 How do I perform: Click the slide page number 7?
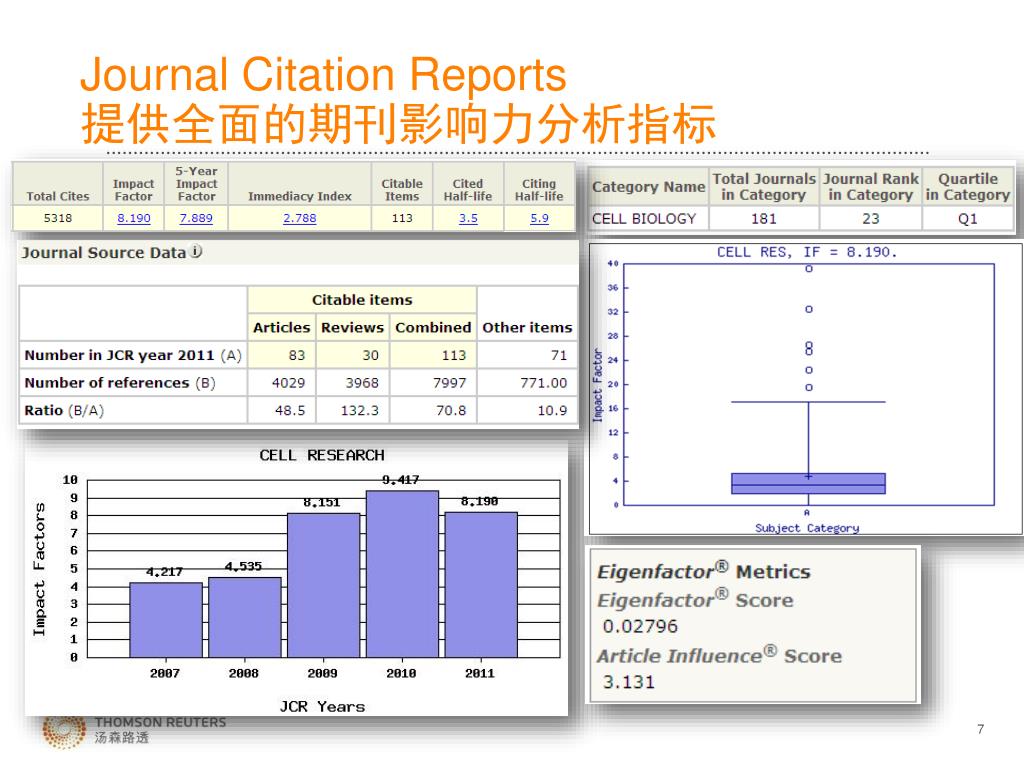(x=980, y=729)
